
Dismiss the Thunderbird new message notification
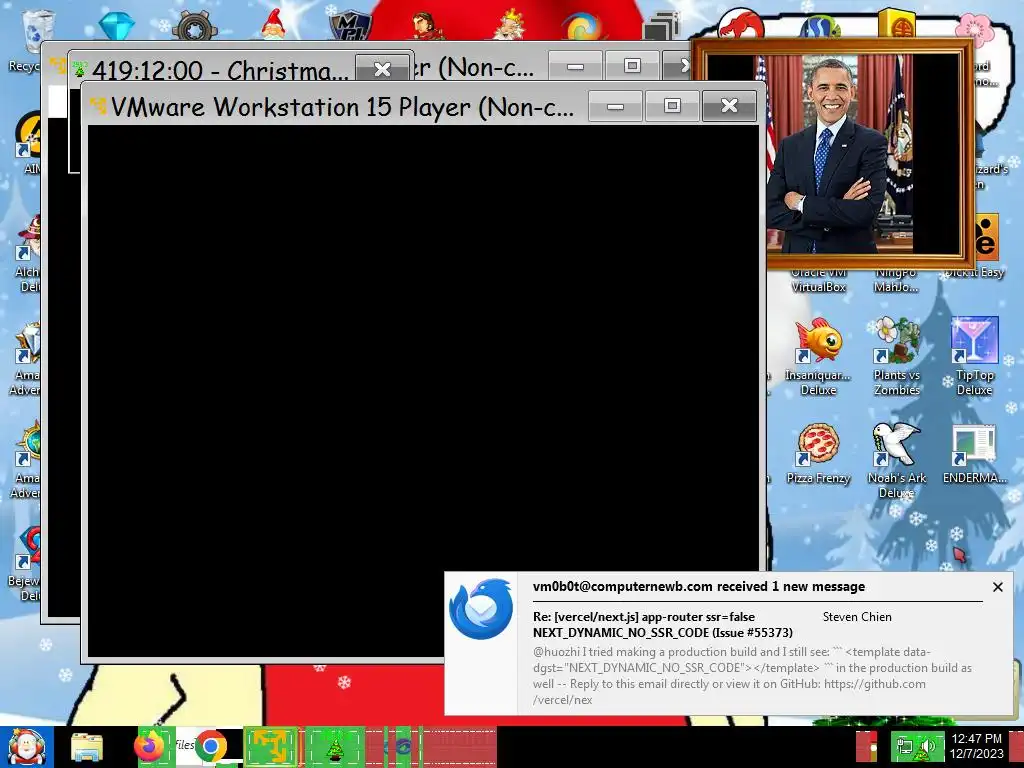point(997,587)
